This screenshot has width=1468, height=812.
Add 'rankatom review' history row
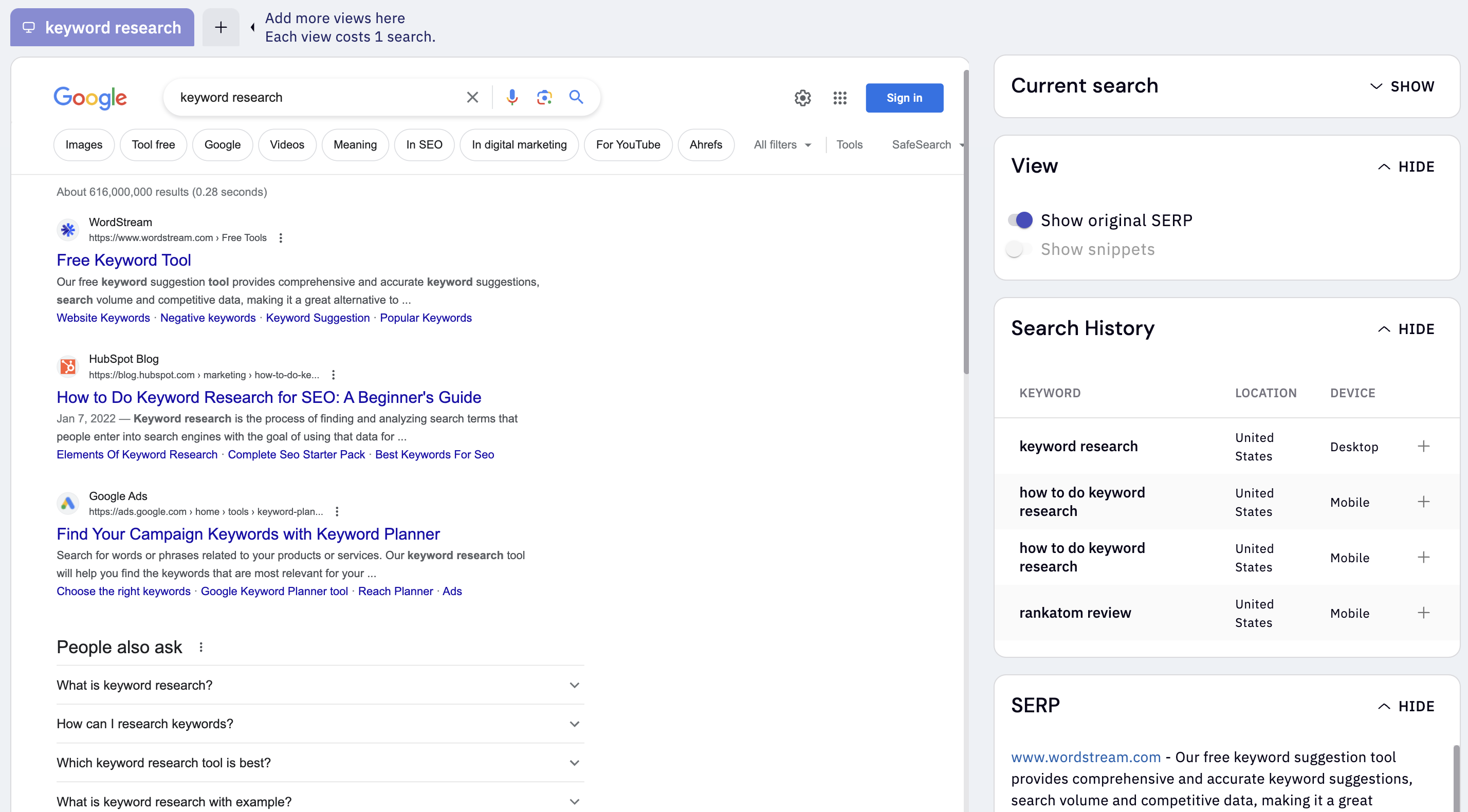(x=1424, y=613)
